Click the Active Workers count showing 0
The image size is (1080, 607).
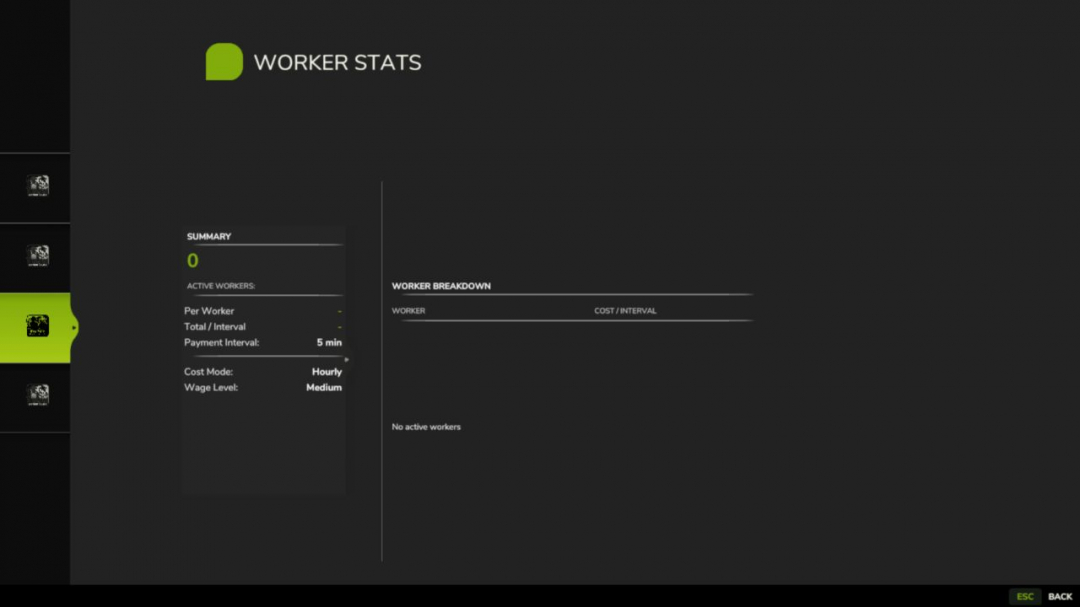pyautogui.click(x=191, y=260)
